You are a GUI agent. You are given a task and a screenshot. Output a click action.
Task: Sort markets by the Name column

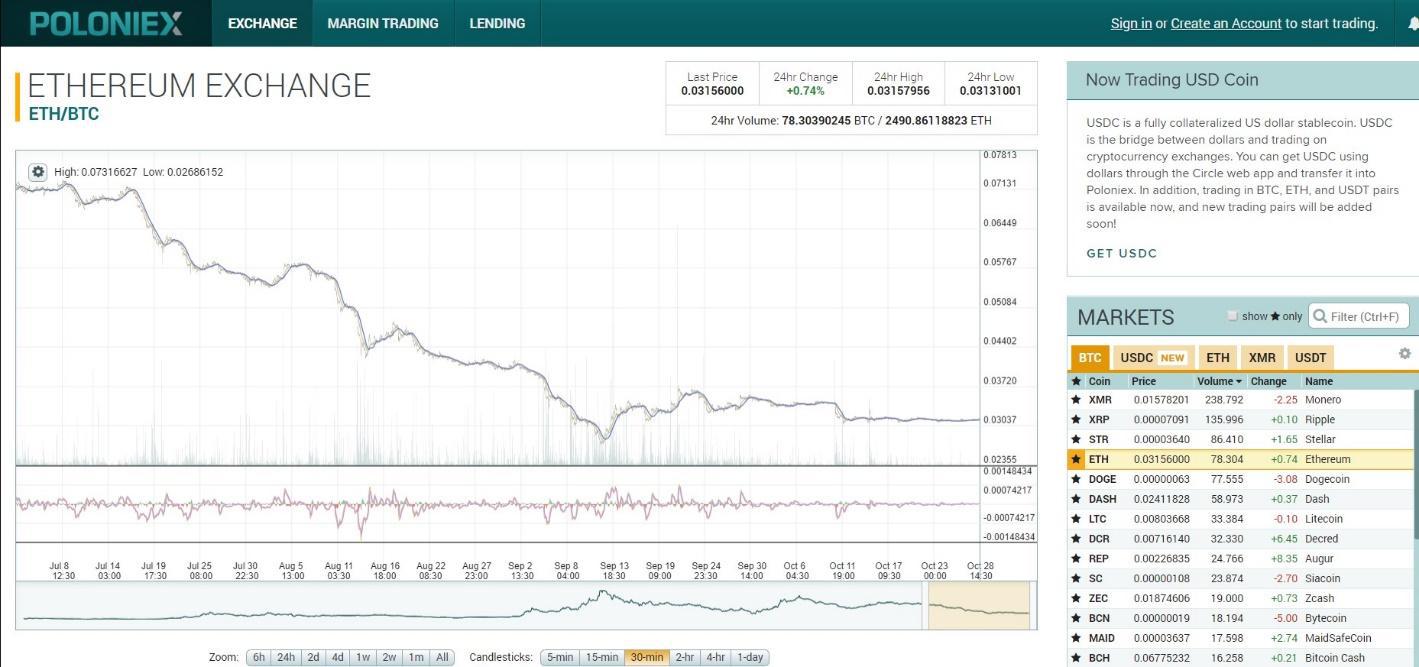click(1319, 381)
